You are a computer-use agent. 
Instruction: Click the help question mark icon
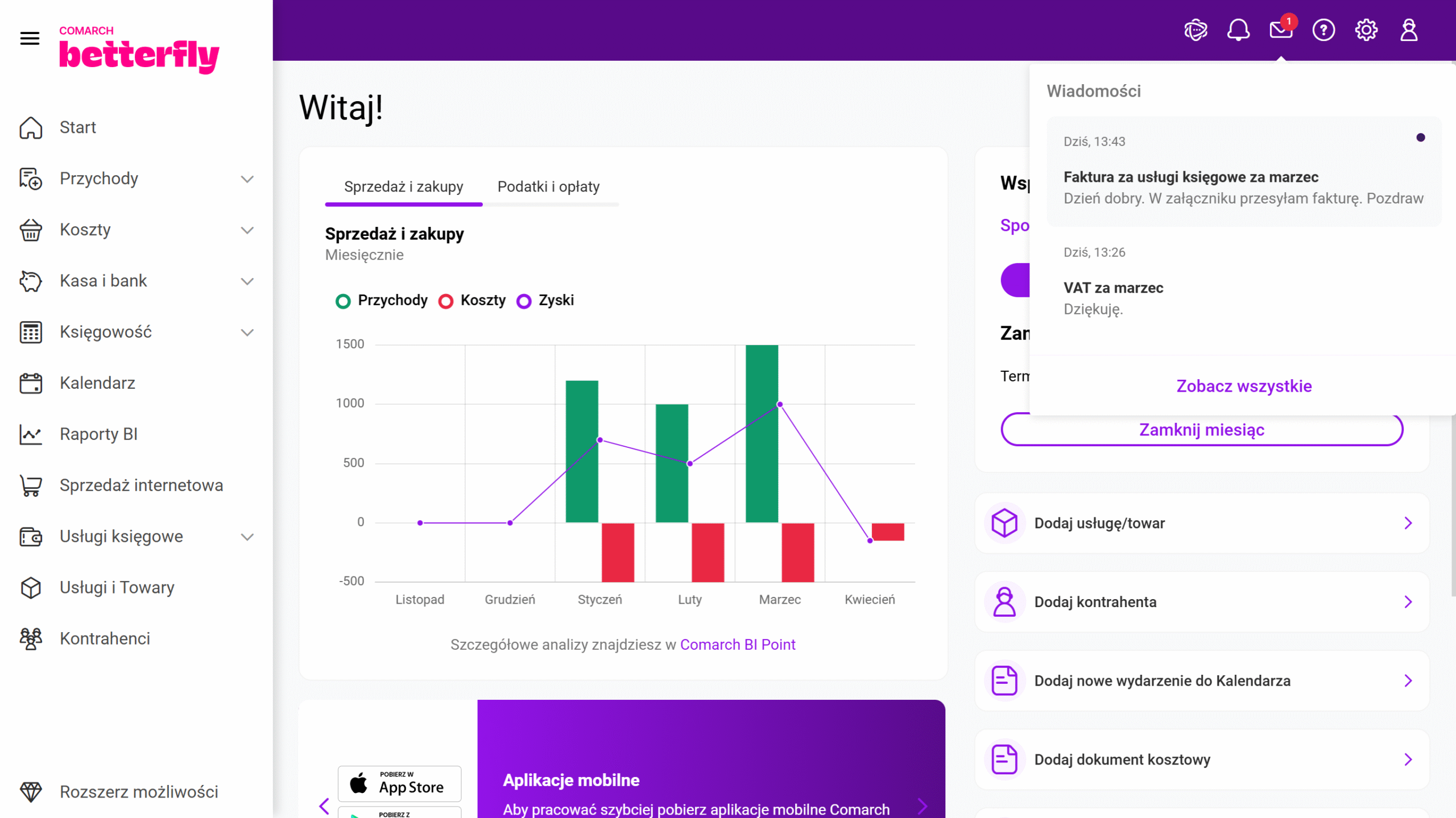point(1323,30)
